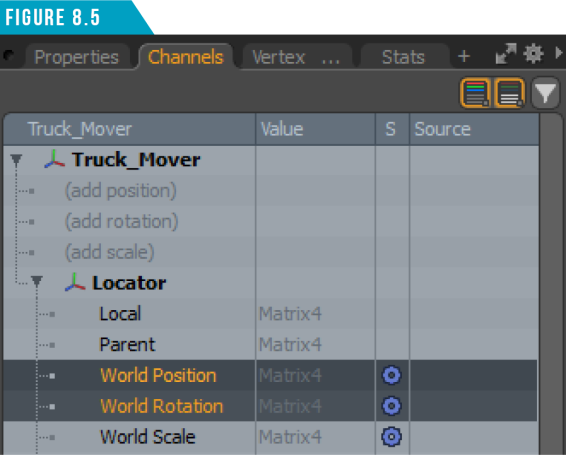Image resolution: width=566 pixels, height=455 pixels.
Task: Click the dark circle at panel's left corner
Action: coord(9,56)
